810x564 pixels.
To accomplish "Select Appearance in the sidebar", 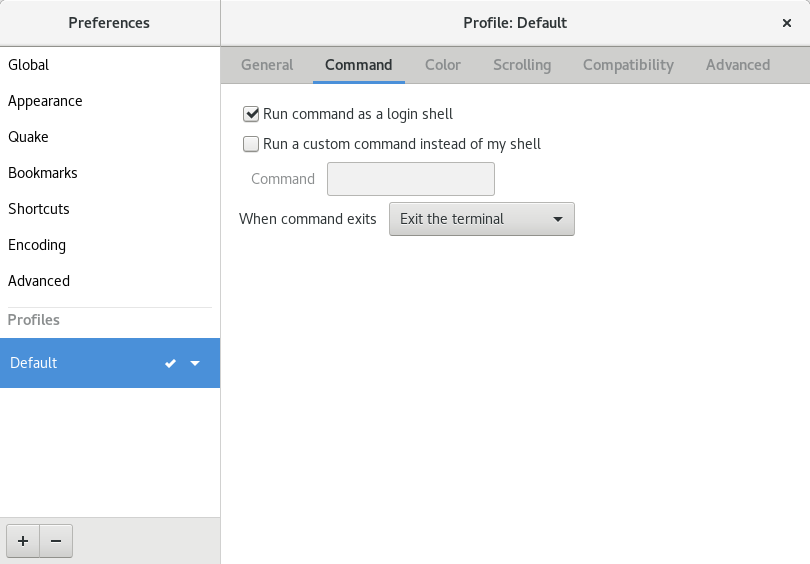I will (45, 101).
